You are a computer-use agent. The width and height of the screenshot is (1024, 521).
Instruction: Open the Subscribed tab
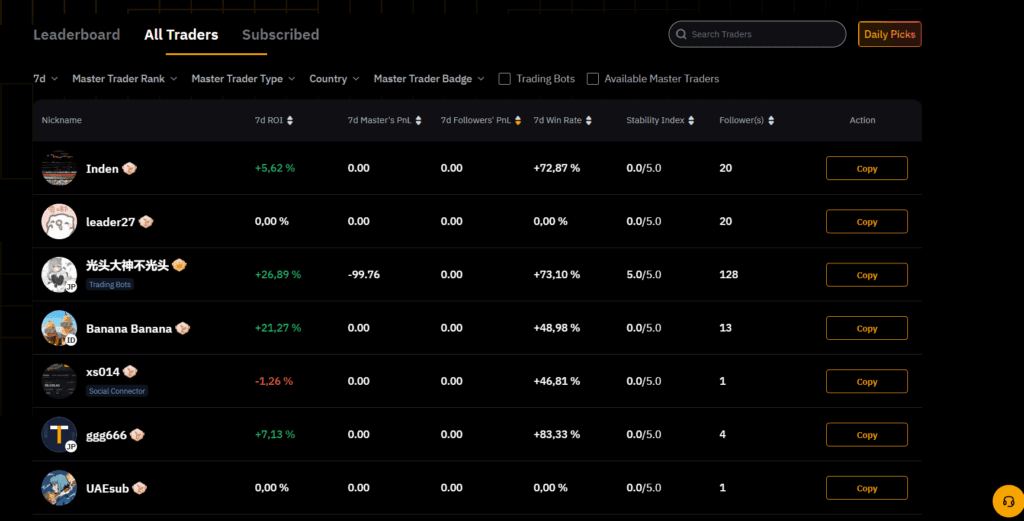tap(280, 35)
